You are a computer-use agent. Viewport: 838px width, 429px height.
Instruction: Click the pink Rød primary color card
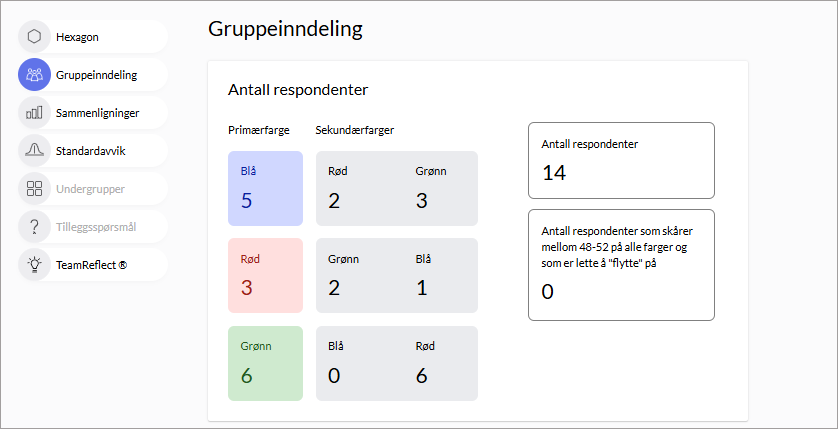(x=265, y=276)
